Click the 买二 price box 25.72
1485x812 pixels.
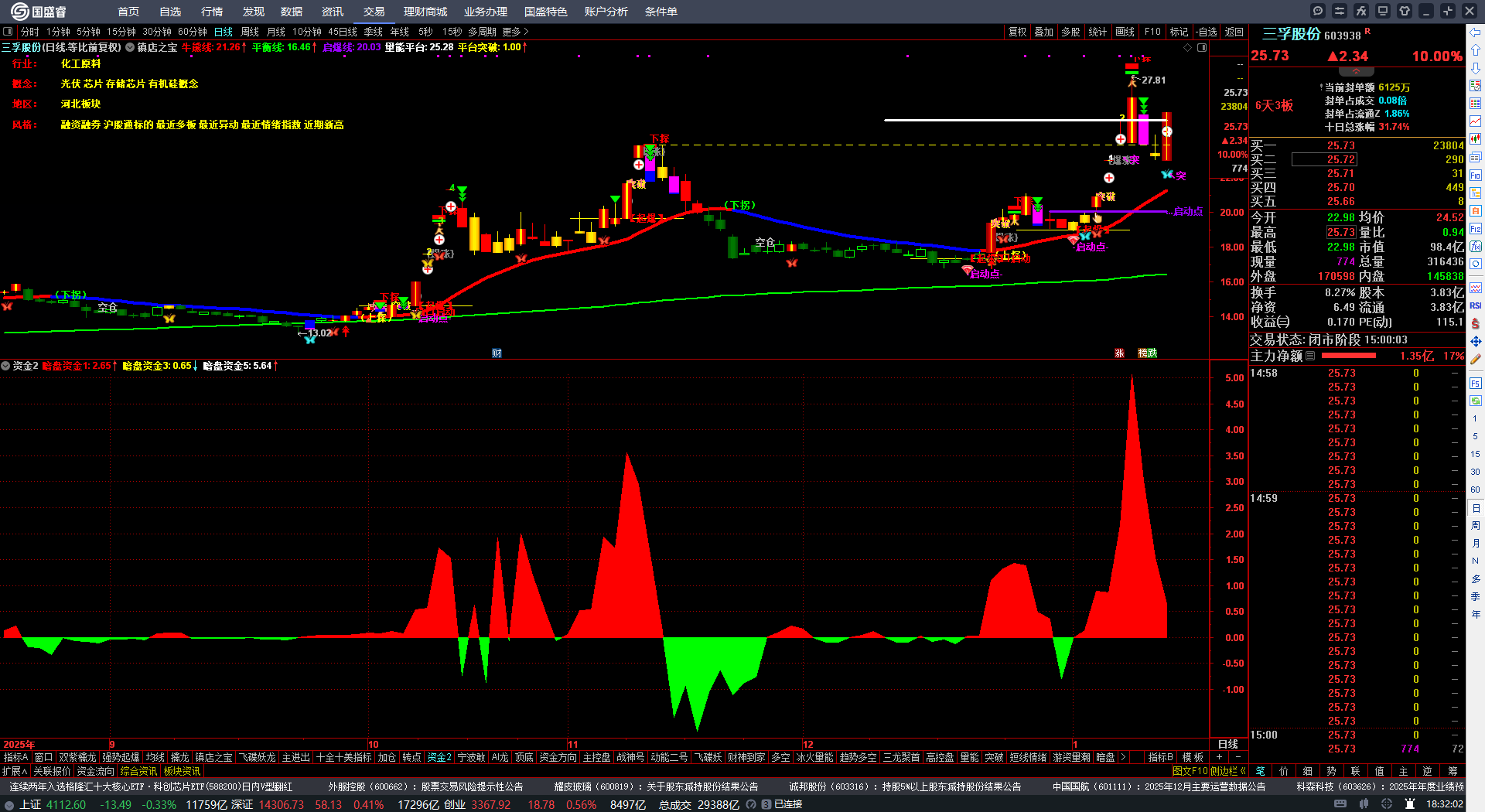tap(1324, 159)
